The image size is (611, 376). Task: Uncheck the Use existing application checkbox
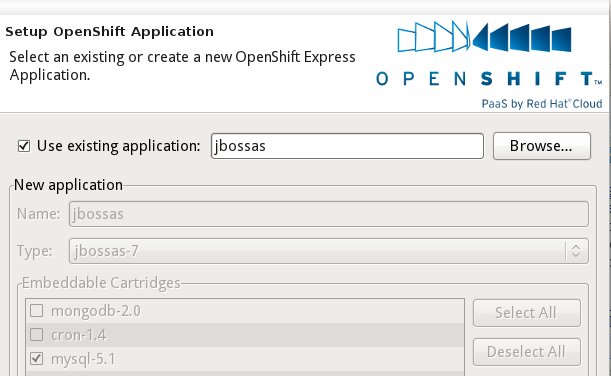point(24,146)
